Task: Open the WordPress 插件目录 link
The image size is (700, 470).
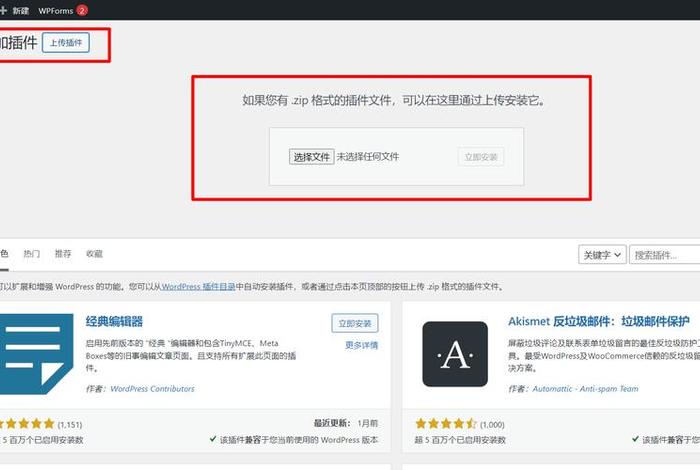Action: (198, 287)
